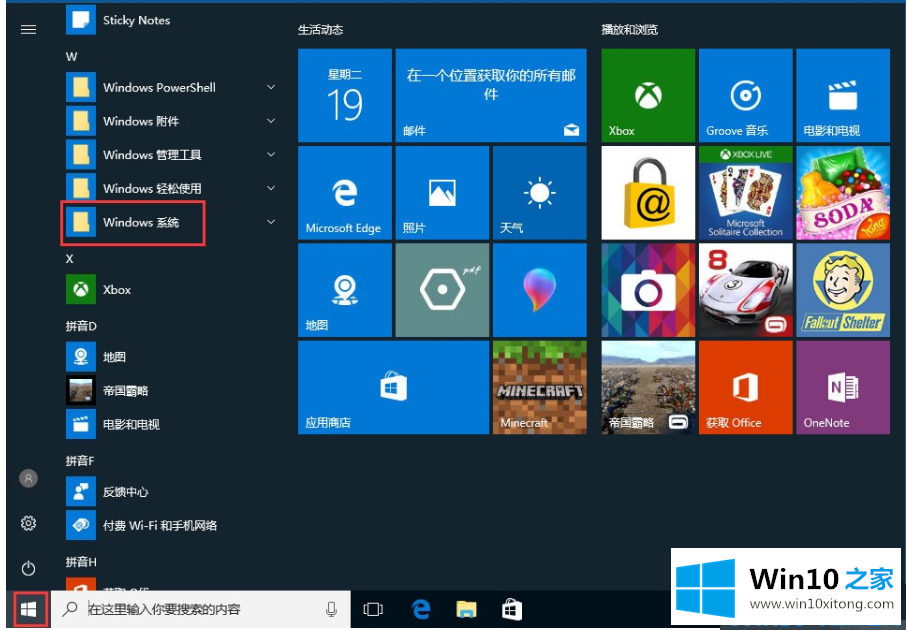The width and height of the screenshot is (906, 630).
Task: Expand the Windows 管理工具 folder chevron
Action: (x=271, y=154)
